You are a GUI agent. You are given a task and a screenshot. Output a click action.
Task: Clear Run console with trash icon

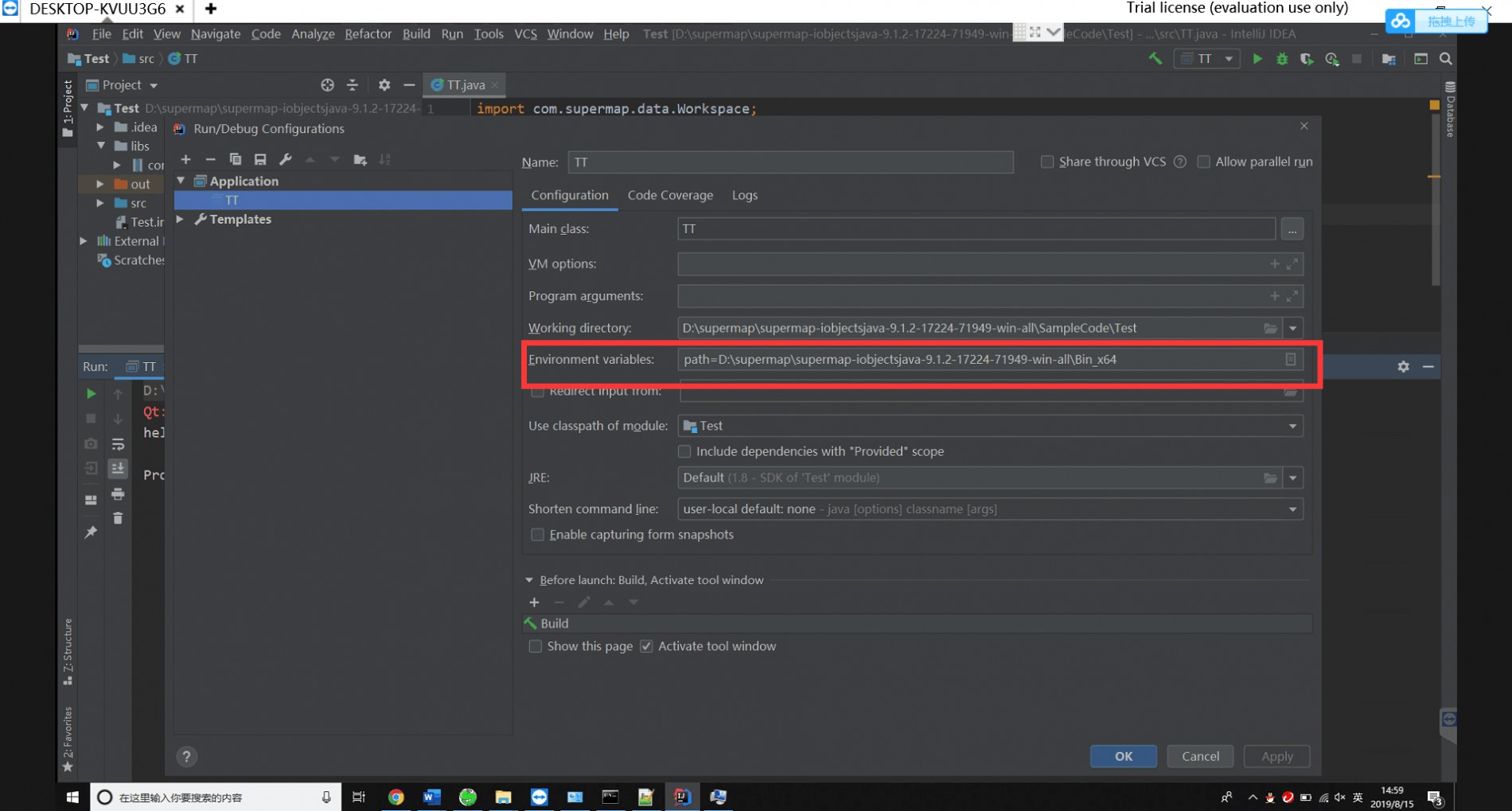[x=118, y=519]
